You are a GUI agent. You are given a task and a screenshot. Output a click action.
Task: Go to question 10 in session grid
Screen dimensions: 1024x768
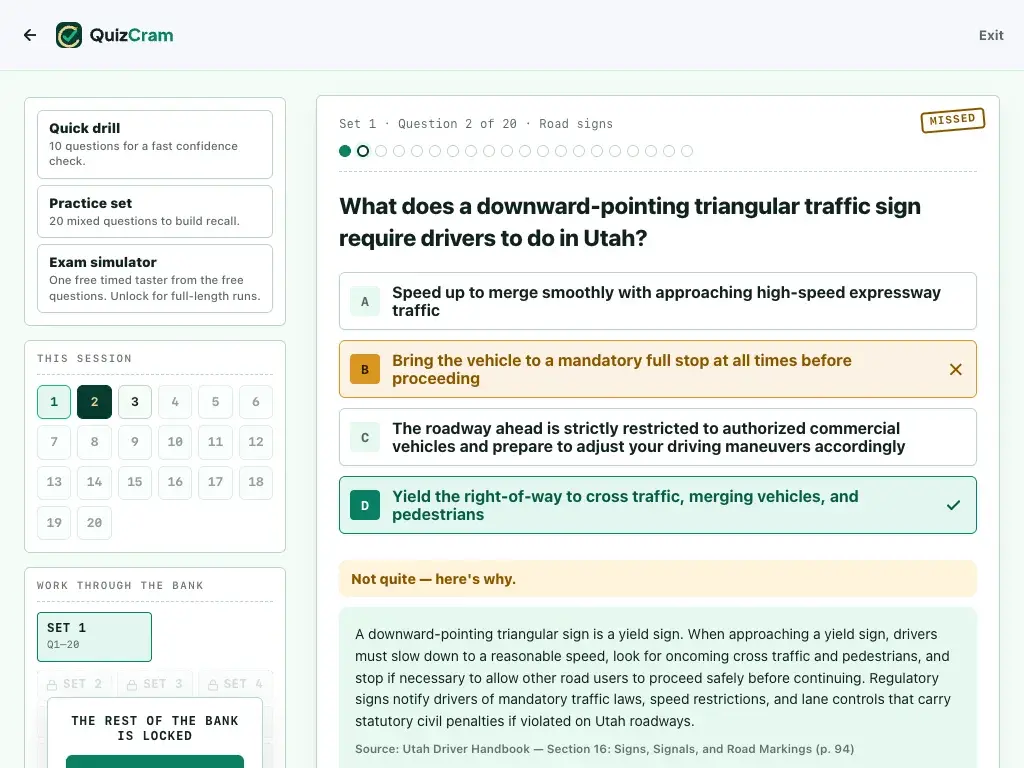point(175,442)
